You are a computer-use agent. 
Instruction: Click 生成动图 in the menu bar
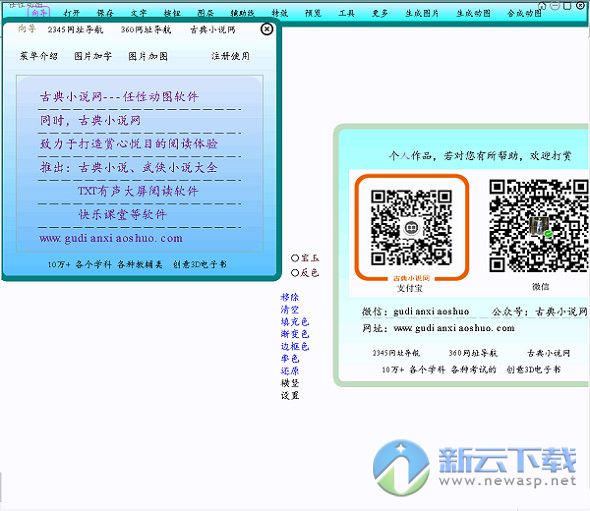473,13
